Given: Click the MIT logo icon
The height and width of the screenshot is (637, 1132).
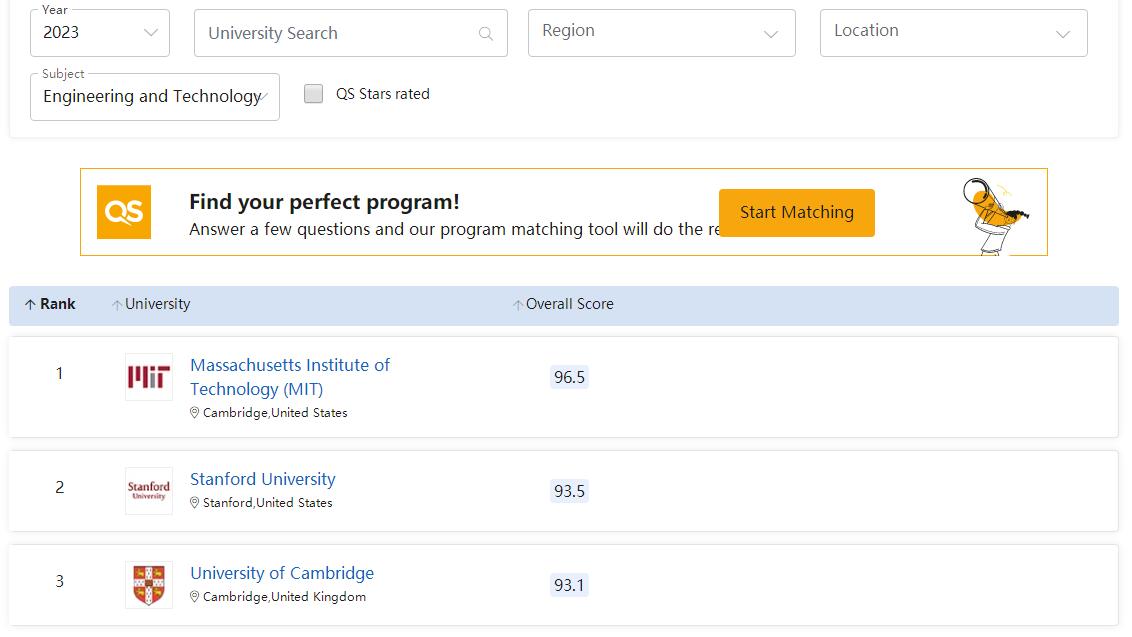Looking at the screenshot, I should [148, 377].
